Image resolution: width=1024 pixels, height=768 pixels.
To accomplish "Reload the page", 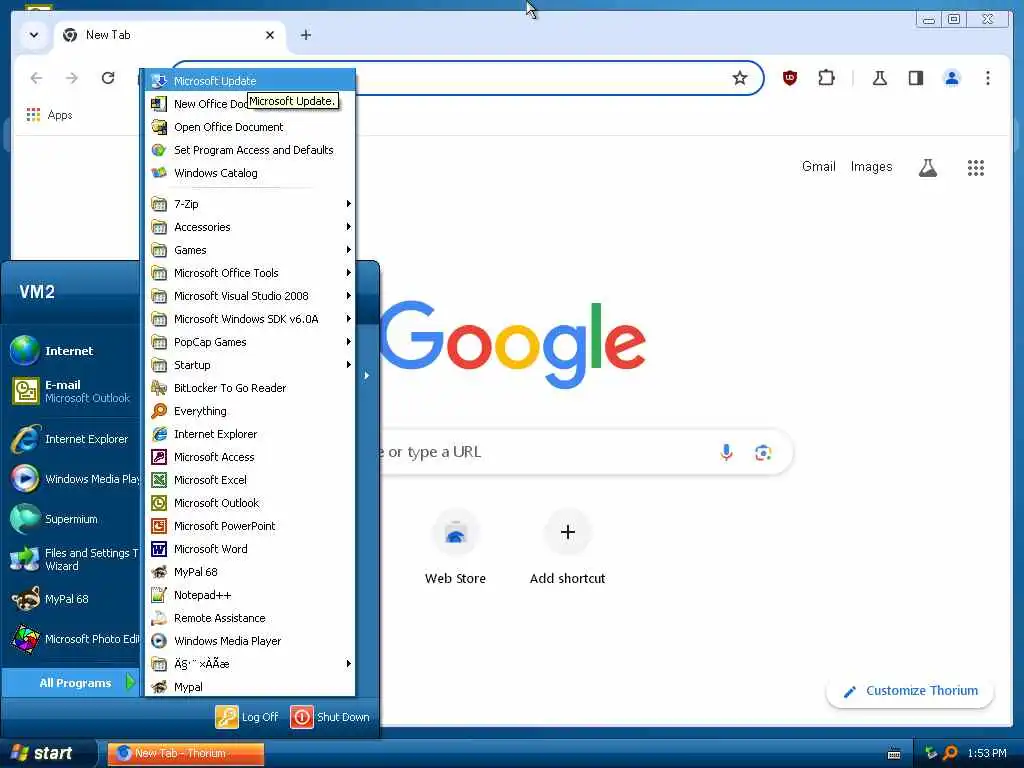I will pos(108,78).
